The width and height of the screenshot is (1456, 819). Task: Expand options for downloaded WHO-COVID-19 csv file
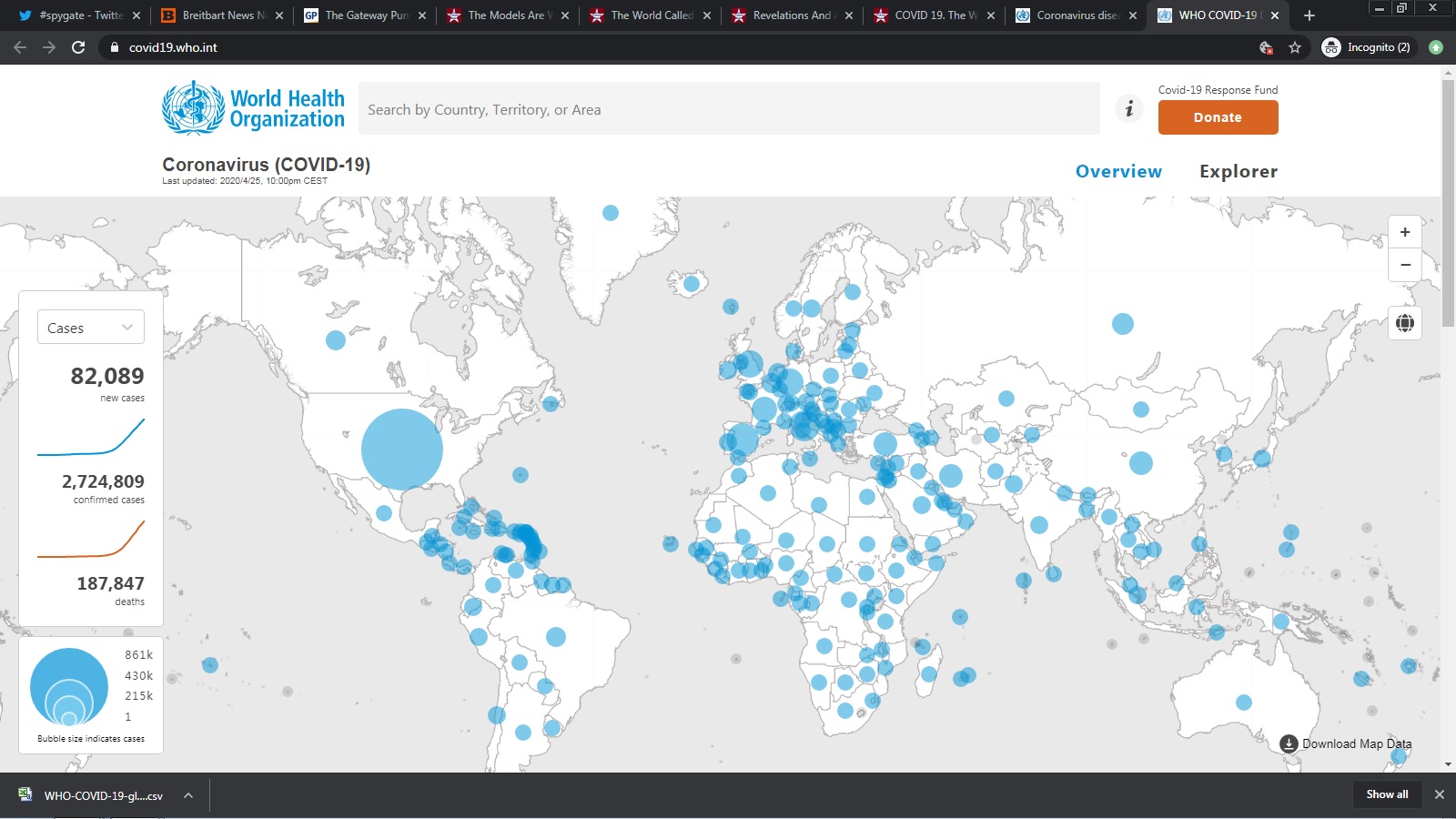(x=188, y=795)
